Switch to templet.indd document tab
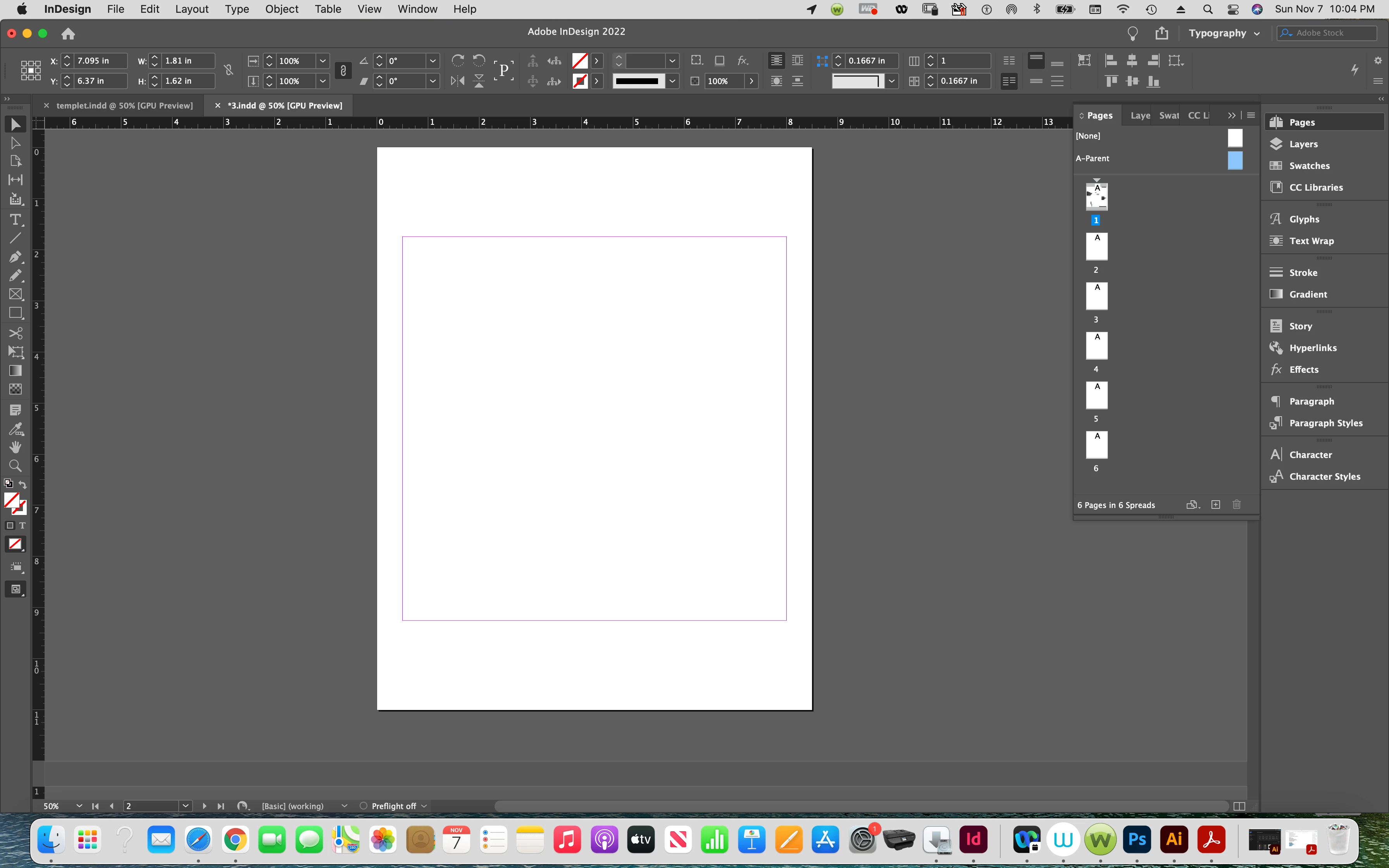 point(124,106)
